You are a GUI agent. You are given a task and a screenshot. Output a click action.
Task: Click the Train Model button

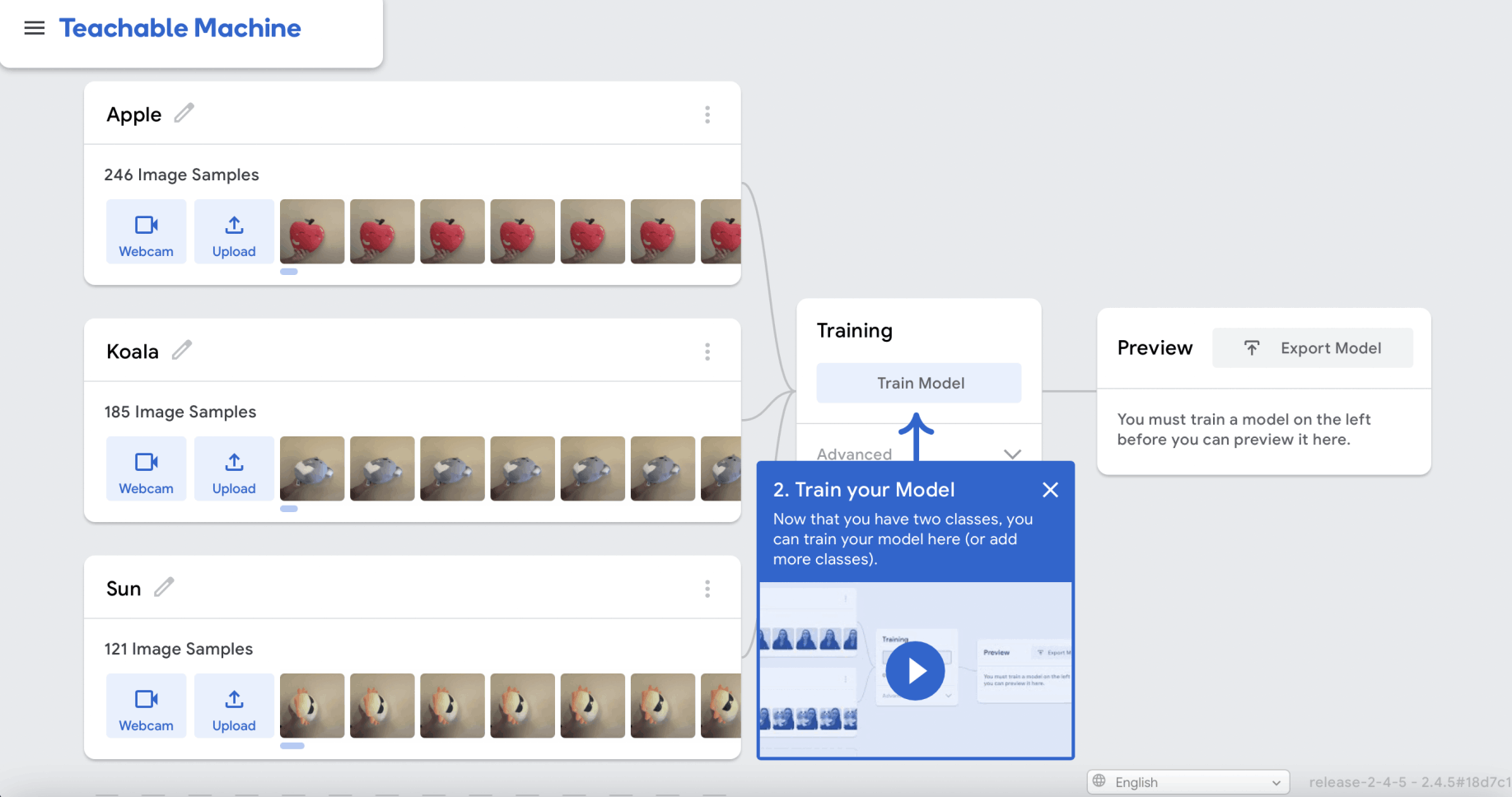919,383
